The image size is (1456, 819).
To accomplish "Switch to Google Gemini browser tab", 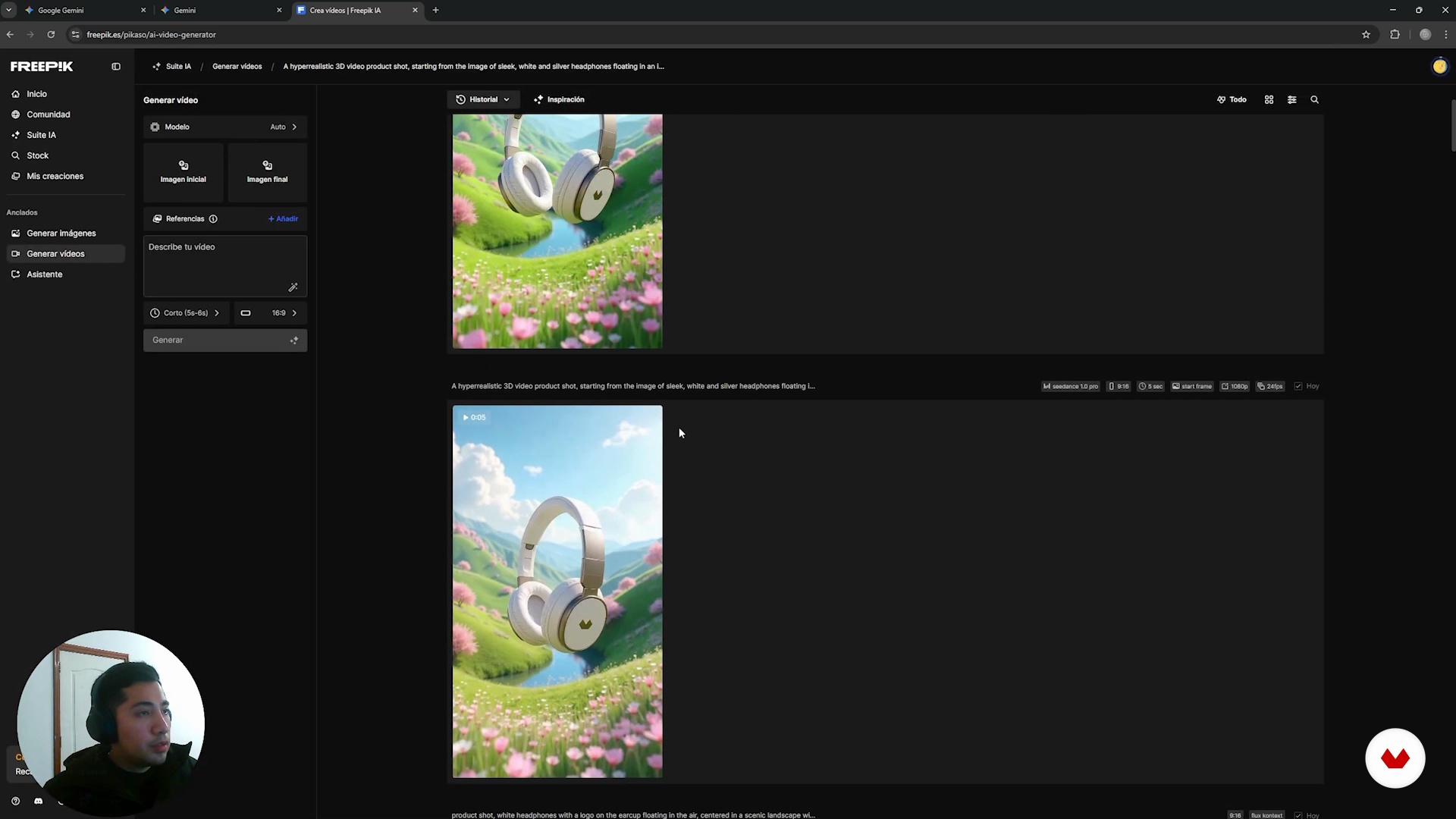I will [x=86, y=11].
